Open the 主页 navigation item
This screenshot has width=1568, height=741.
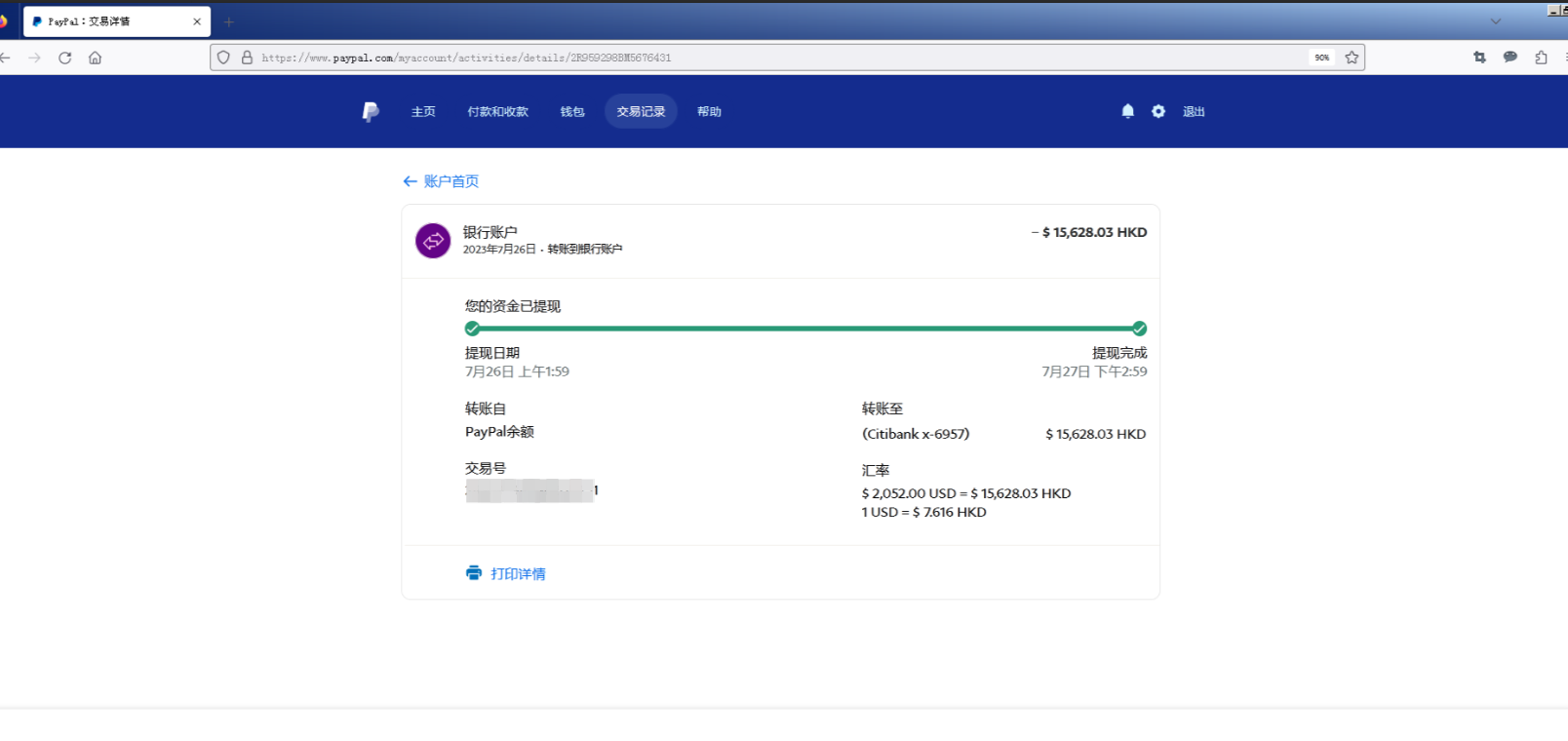point(423,112)
